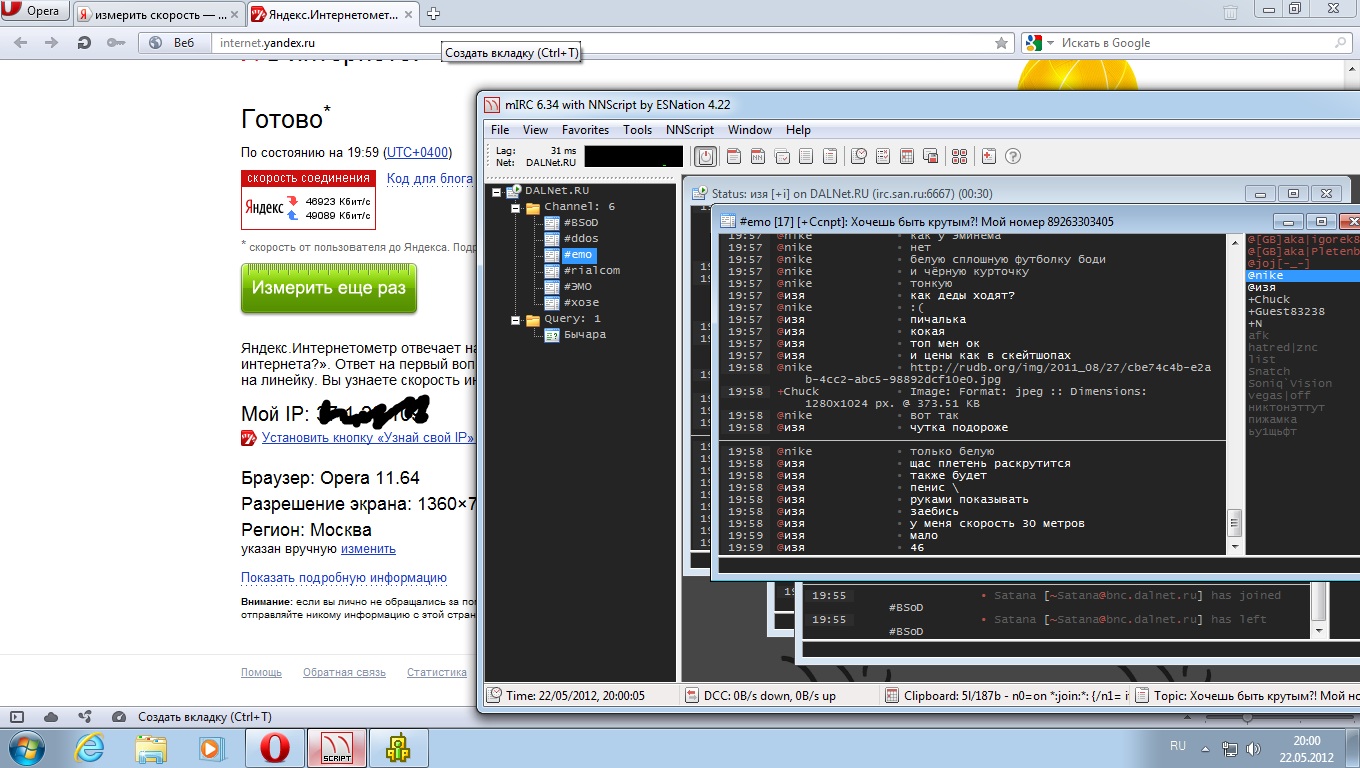
Task: Click the Opera reload page icon
Action: 84,43
